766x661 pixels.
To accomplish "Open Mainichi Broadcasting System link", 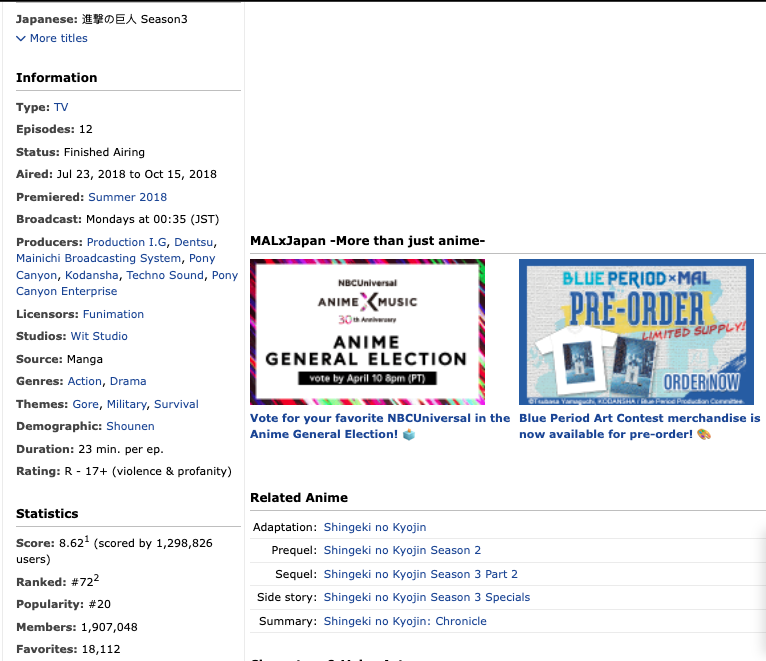I will (98, 258).
